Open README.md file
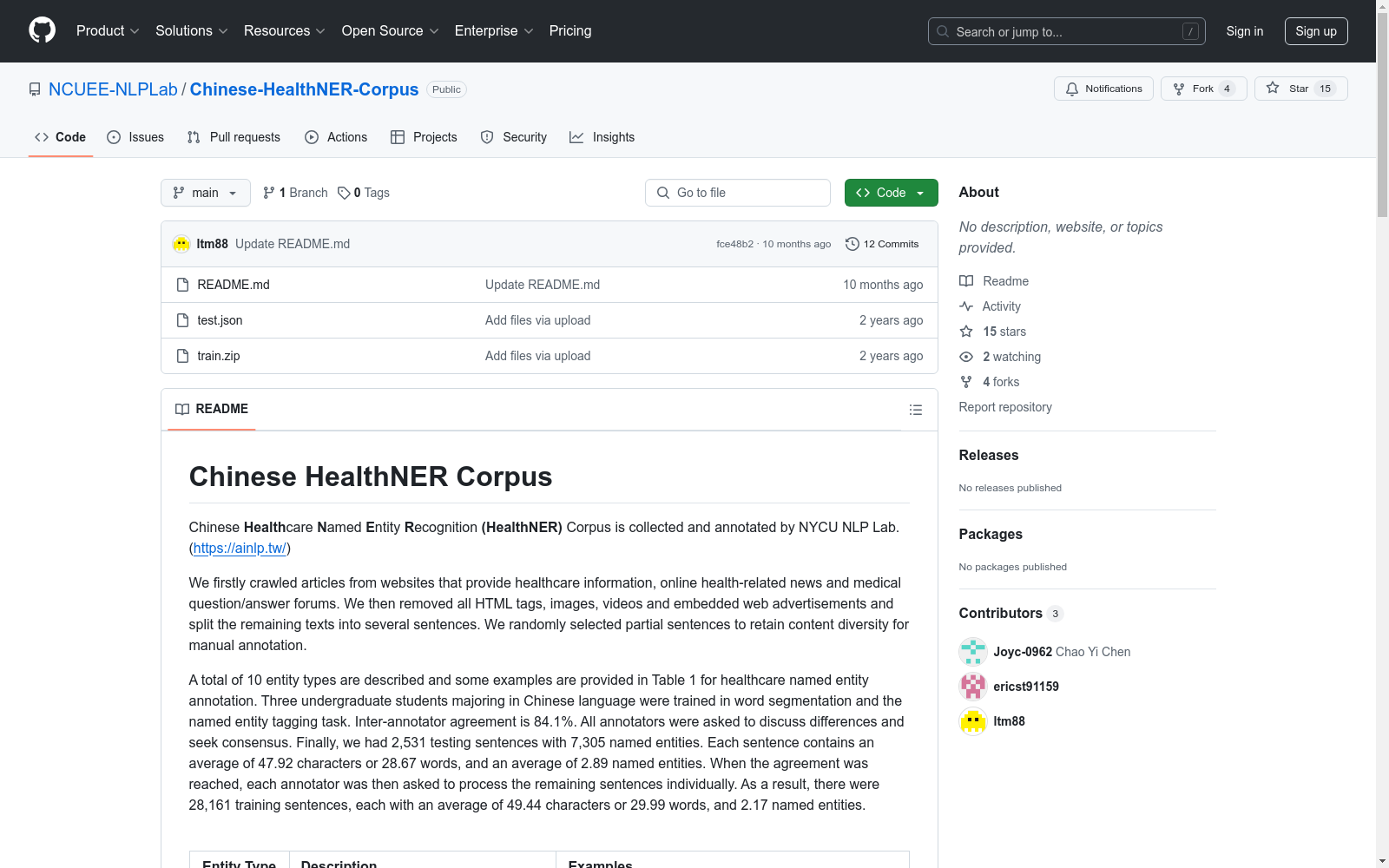This screenshot has width=1389, height=868. [234, 285]
